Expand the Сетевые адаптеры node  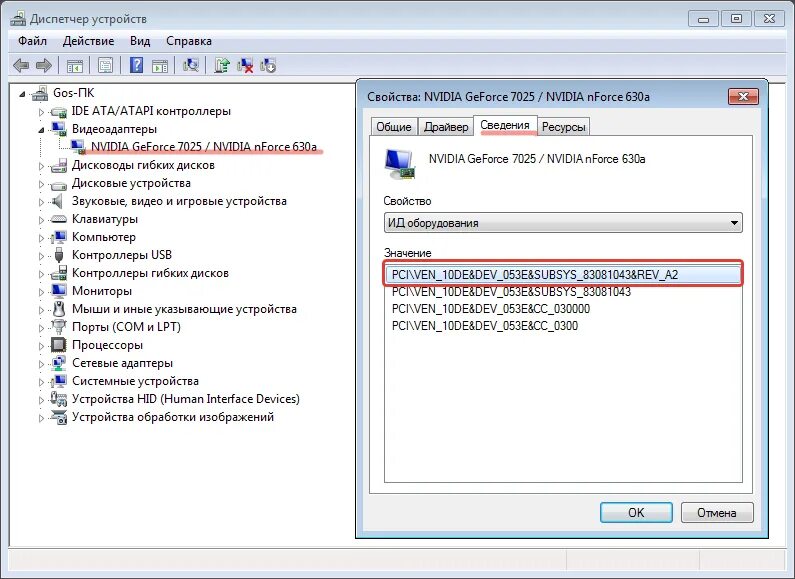coord(41,364)
